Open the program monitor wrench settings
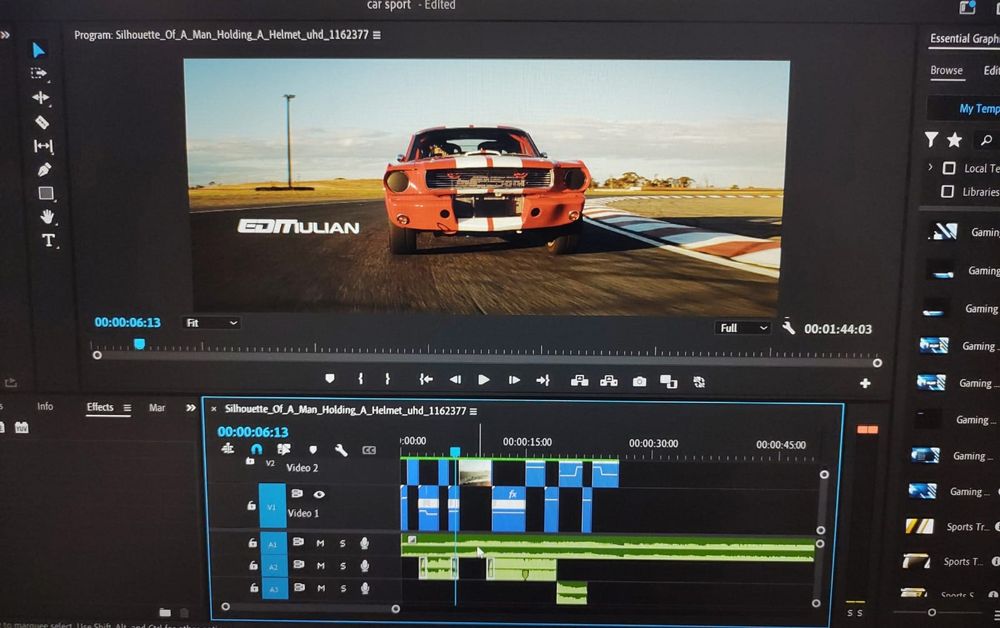Image resolution: width=1000 pixels, height=628 pixels. click(788, 328)
